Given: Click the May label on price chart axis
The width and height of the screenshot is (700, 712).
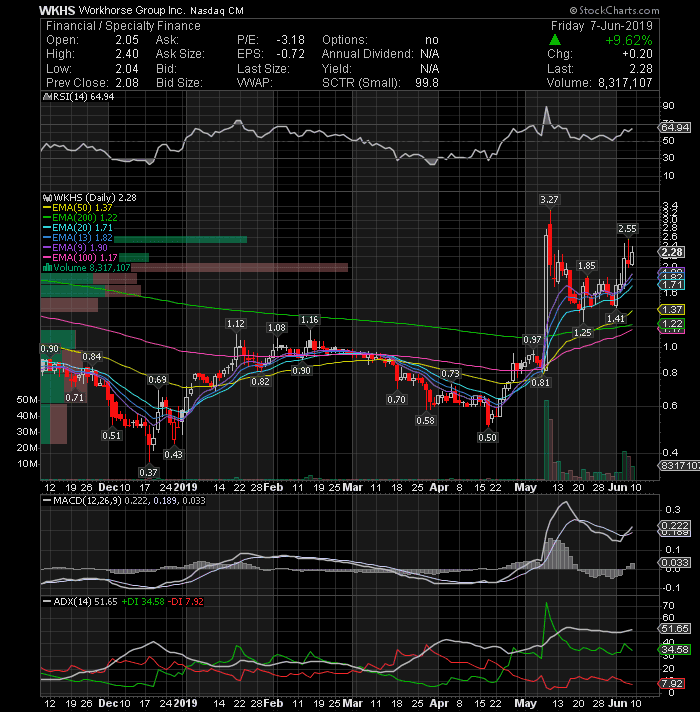Looking at the screenshot, I should point(525,487).
